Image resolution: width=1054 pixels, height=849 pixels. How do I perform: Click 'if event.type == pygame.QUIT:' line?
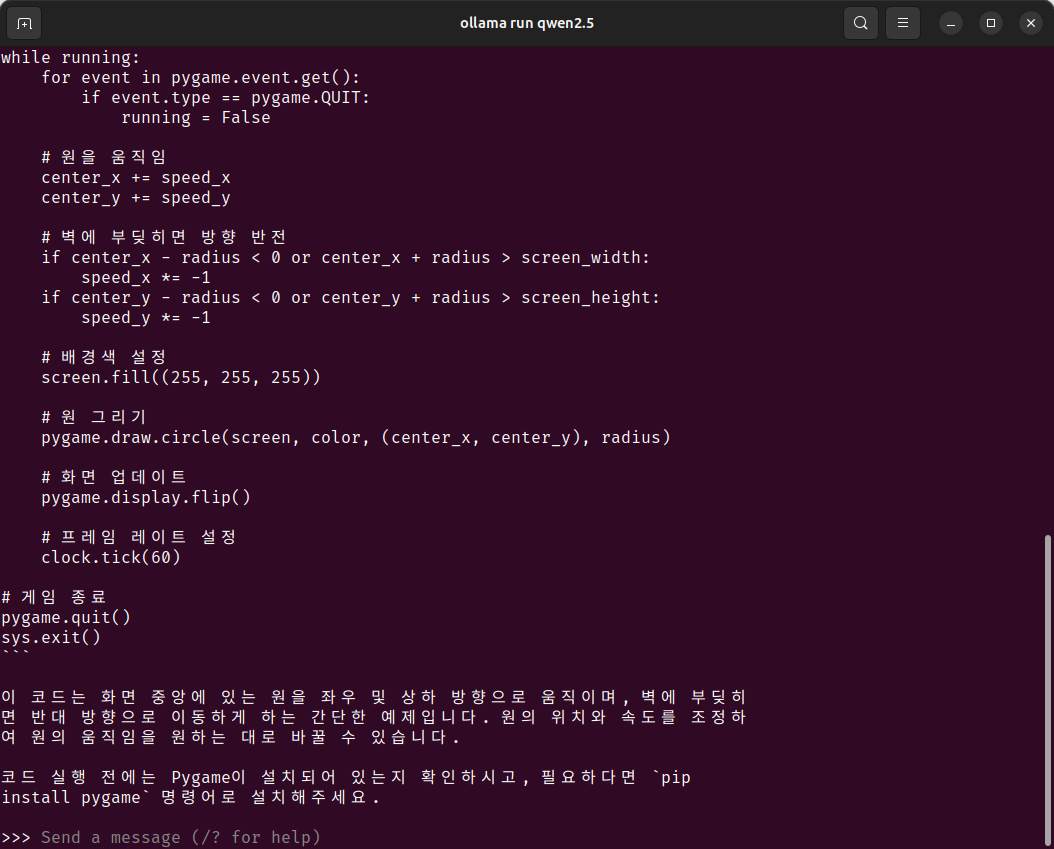(x=225, y=98)
